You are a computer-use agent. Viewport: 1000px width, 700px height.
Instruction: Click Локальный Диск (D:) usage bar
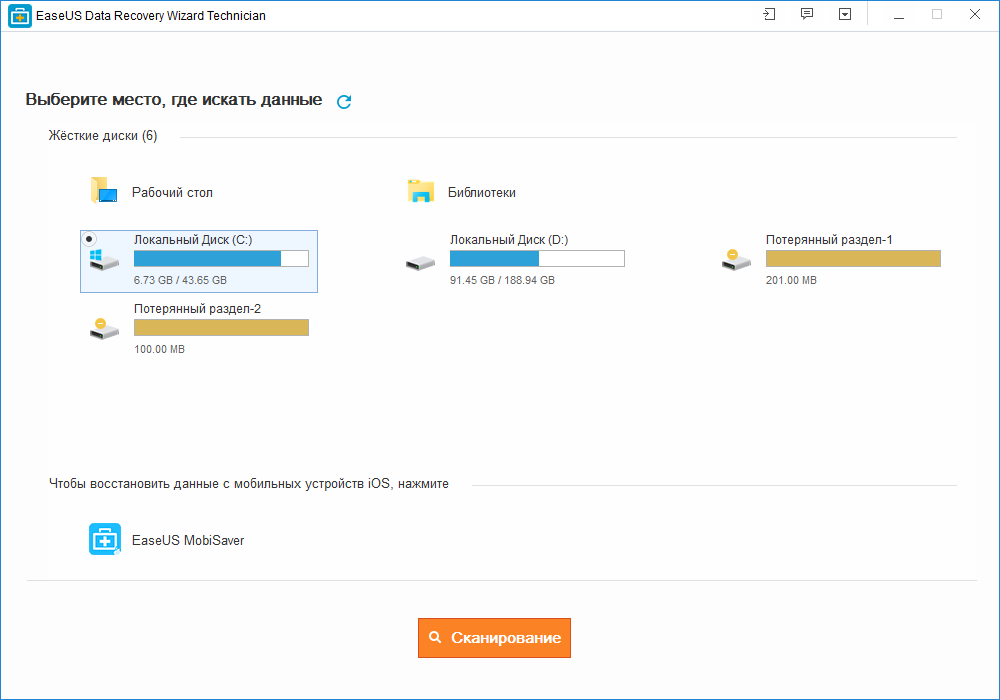pos(537,258)
